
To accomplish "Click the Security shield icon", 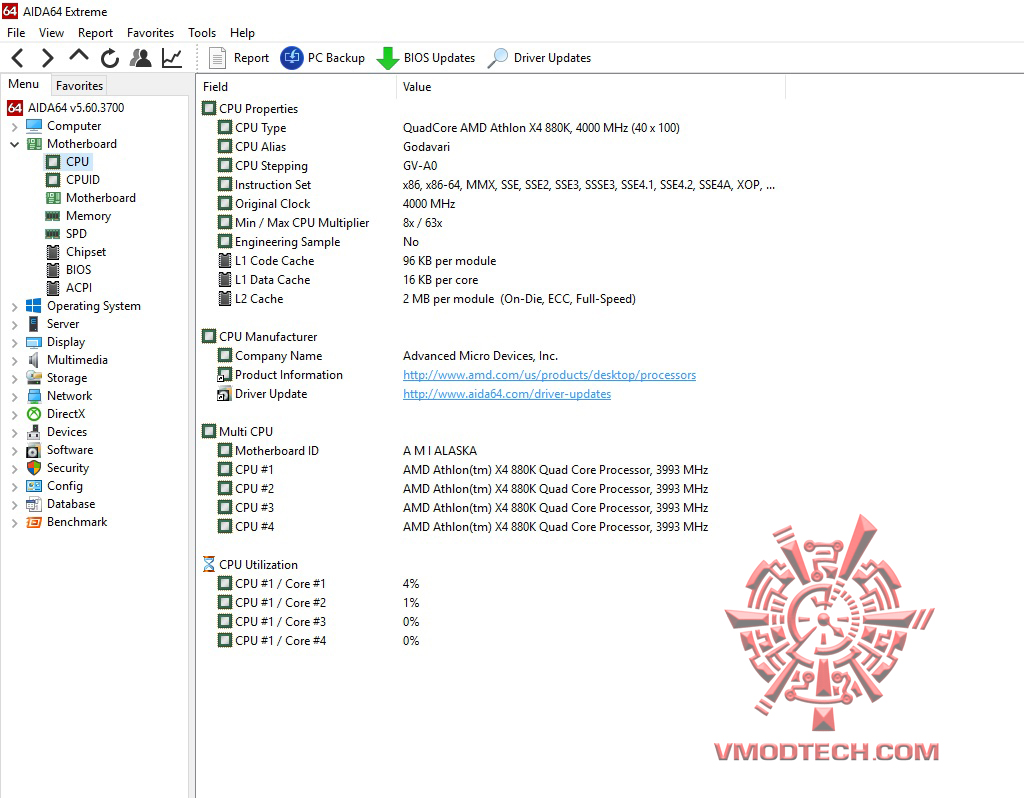I will (34, 468).
